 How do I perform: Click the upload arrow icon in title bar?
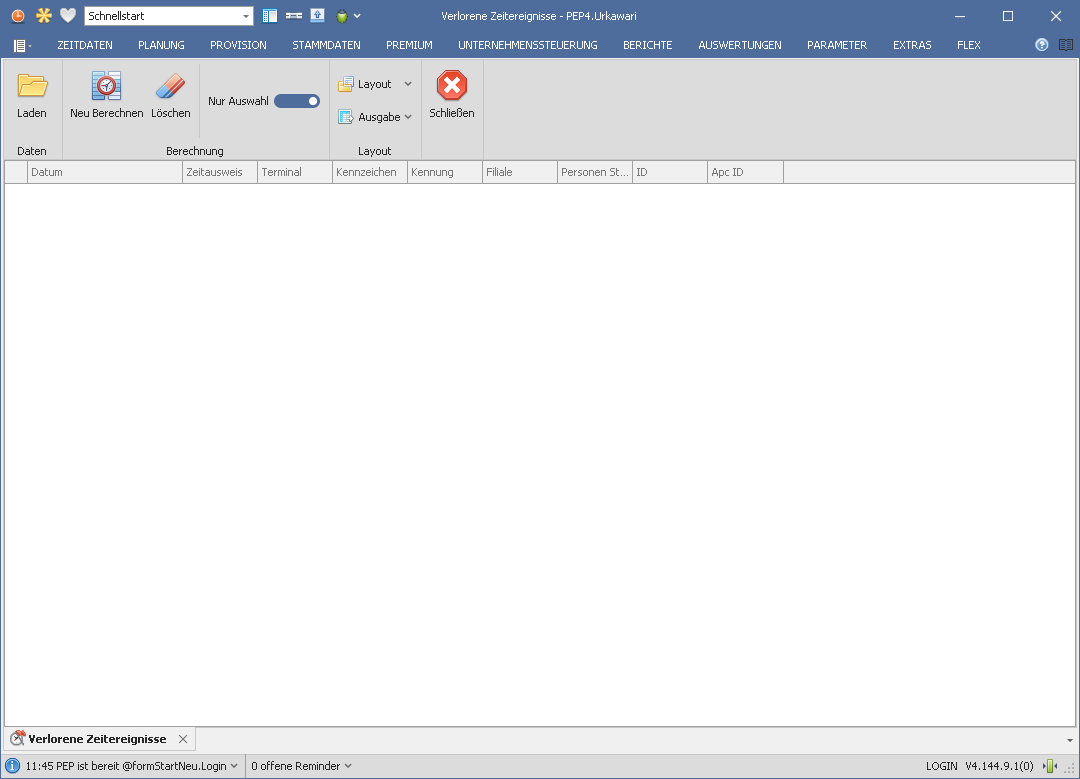coord(317,16)
